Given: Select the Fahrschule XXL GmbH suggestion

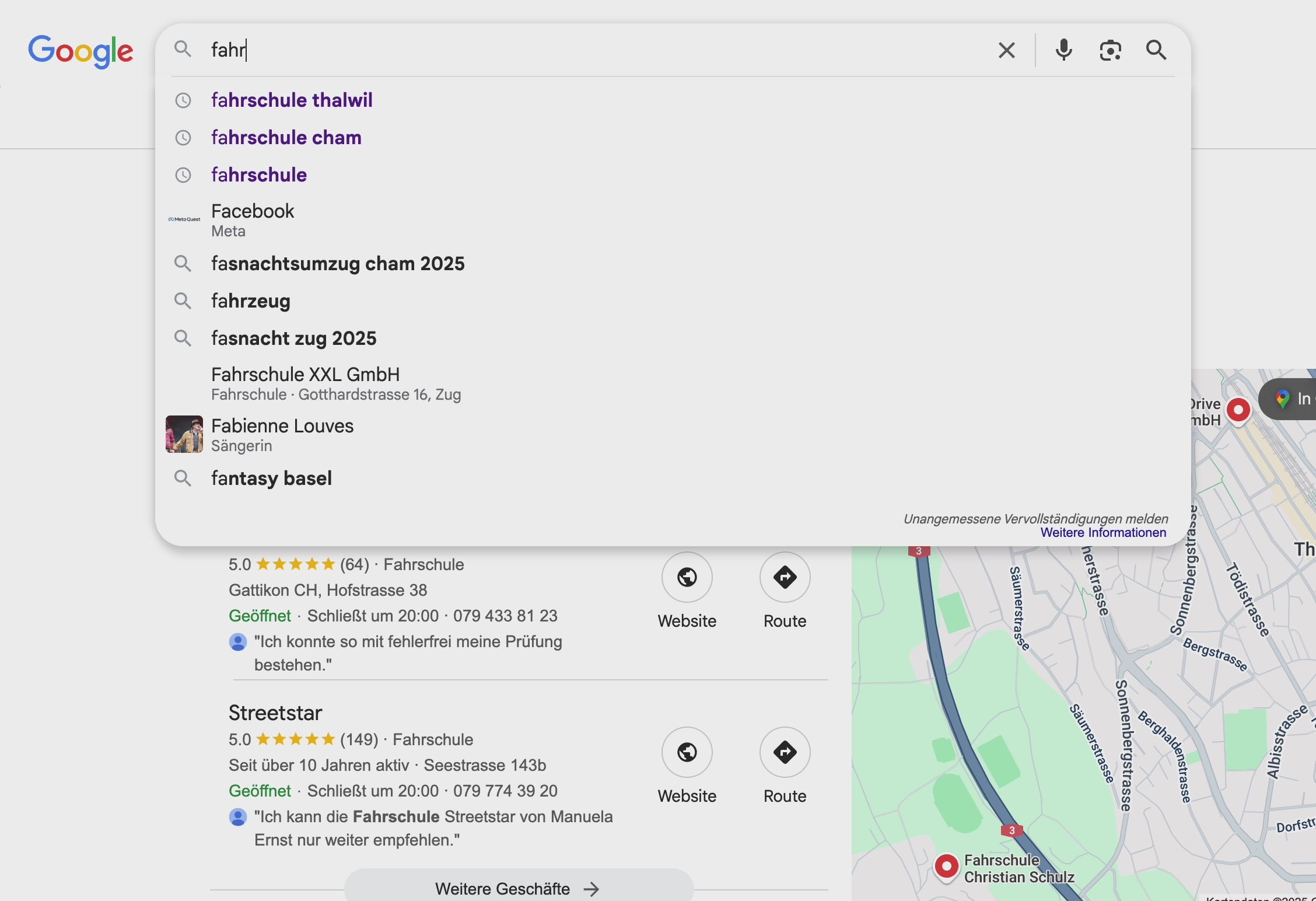Looking at the screenshot, I should point(305,375).
